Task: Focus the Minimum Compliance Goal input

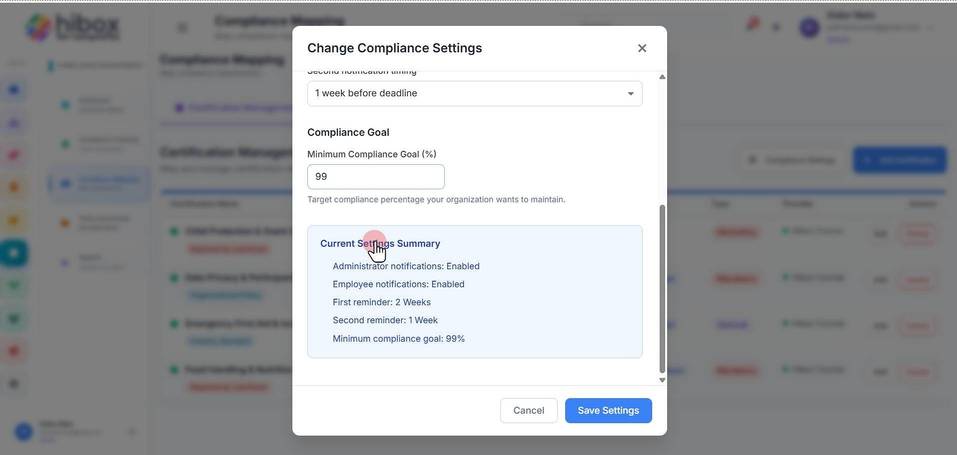Action: (375, 177)
